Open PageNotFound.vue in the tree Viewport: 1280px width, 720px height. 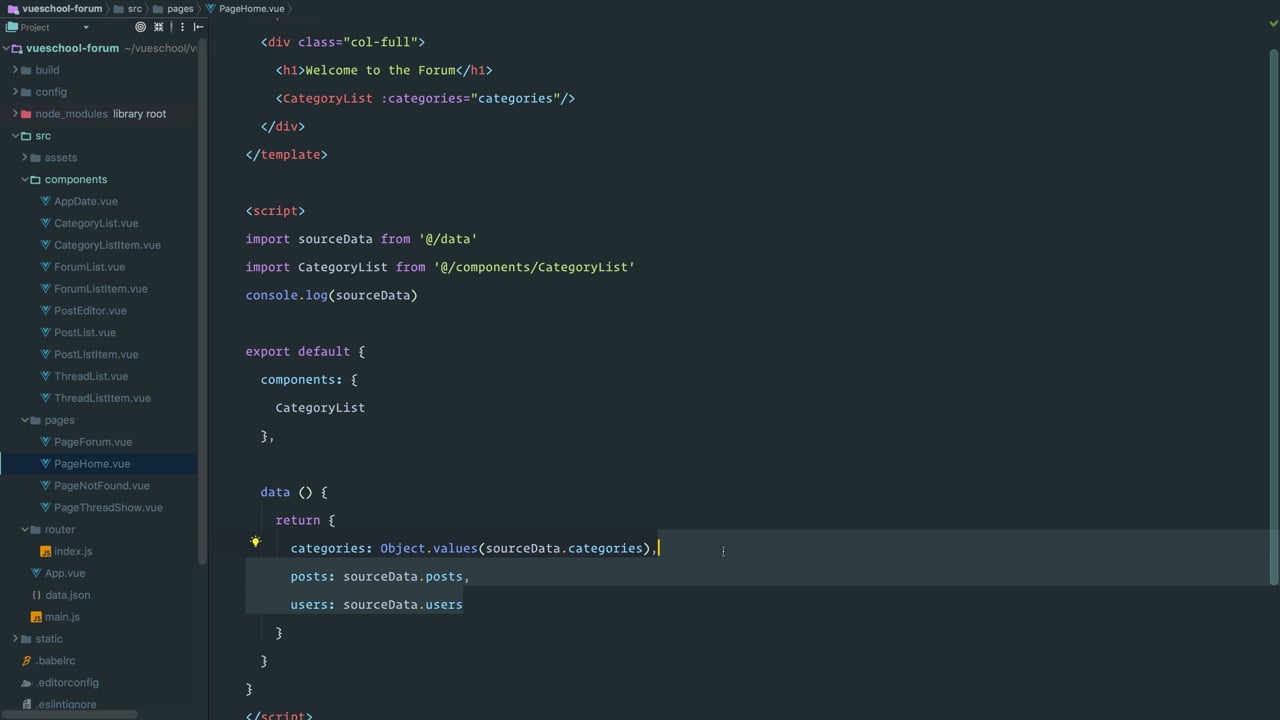click(x=102, y=486)
